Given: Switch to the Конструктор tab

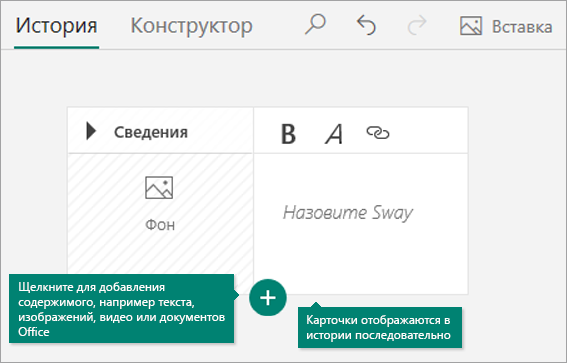Looking at the screenshot, I should click(x=191, y=26).
